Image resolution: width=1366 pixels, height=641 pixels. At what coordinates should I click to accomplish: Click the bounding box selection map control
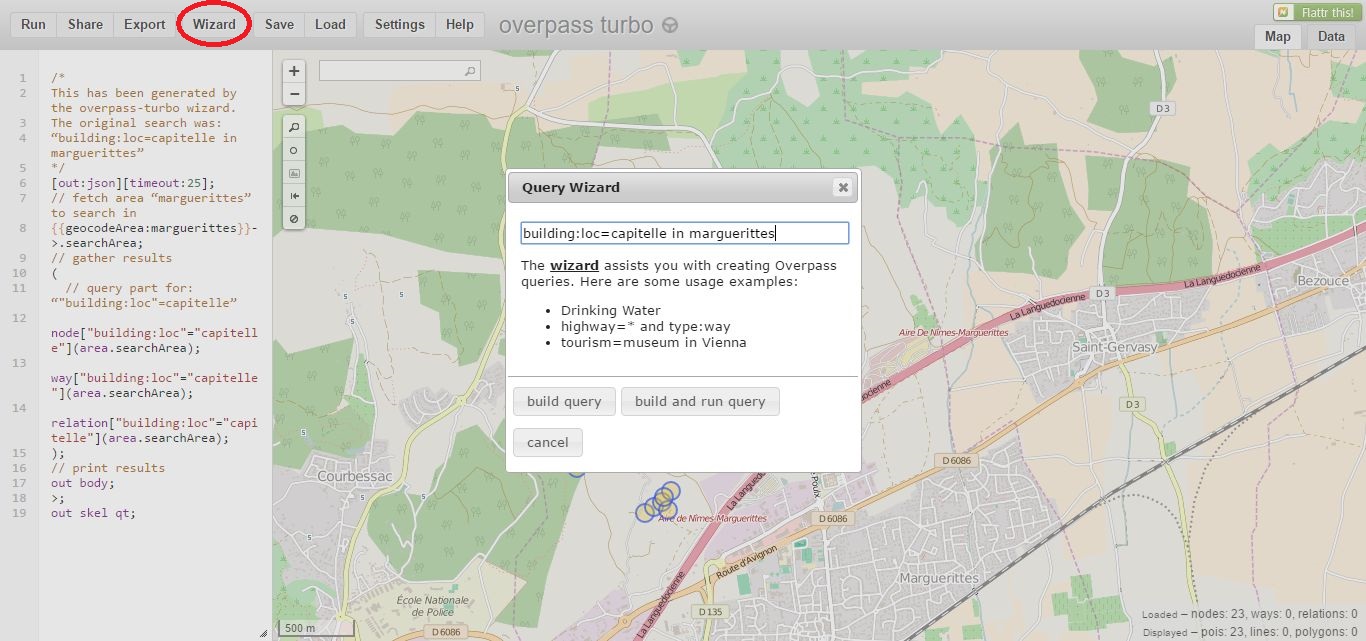pos(294,173)
